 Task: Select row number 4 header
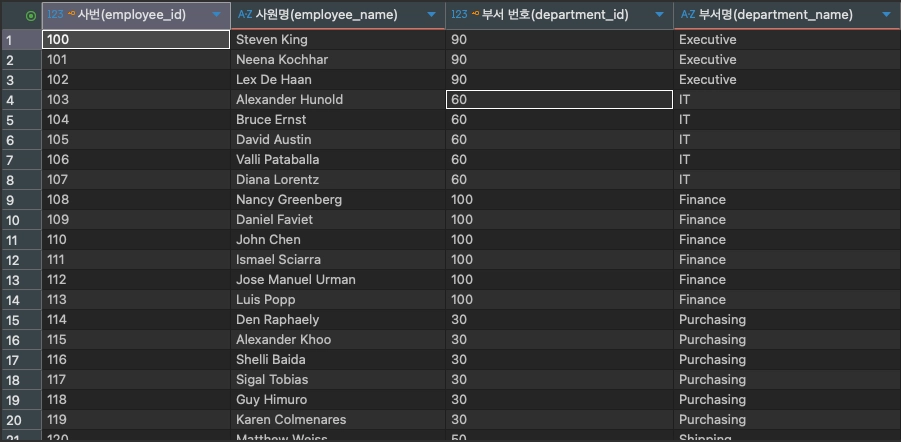[x=22, y=100]
